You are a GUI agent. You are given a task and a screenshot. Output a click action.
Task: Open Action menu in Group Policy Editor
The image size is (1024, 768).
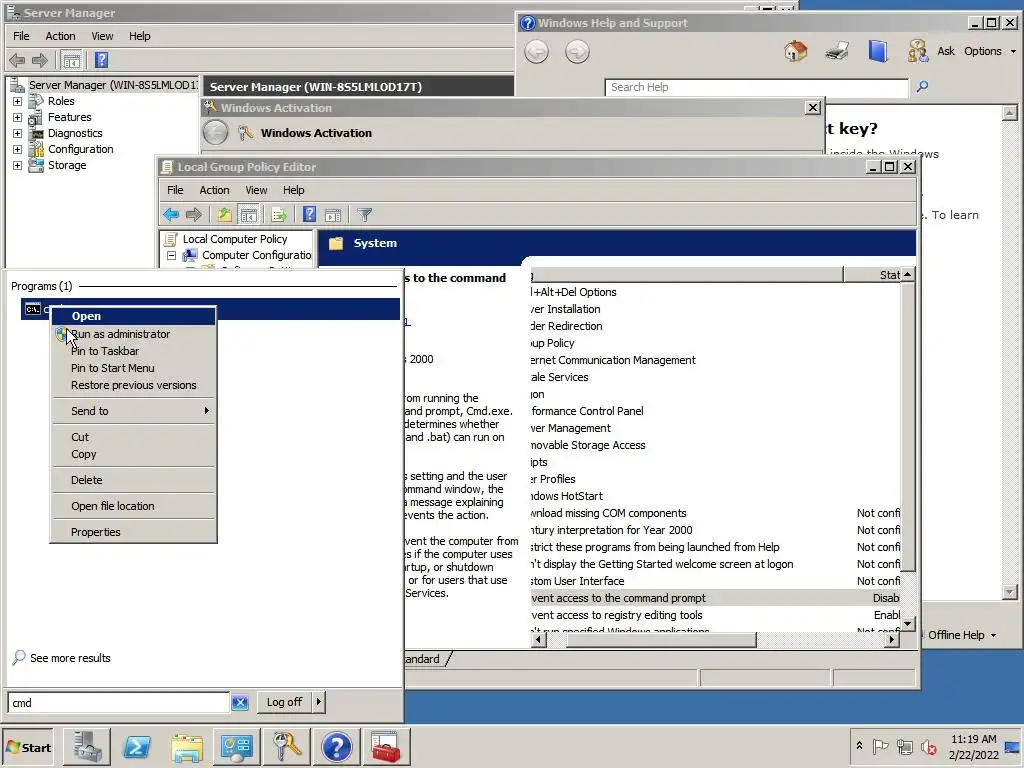tap(214, 190)
